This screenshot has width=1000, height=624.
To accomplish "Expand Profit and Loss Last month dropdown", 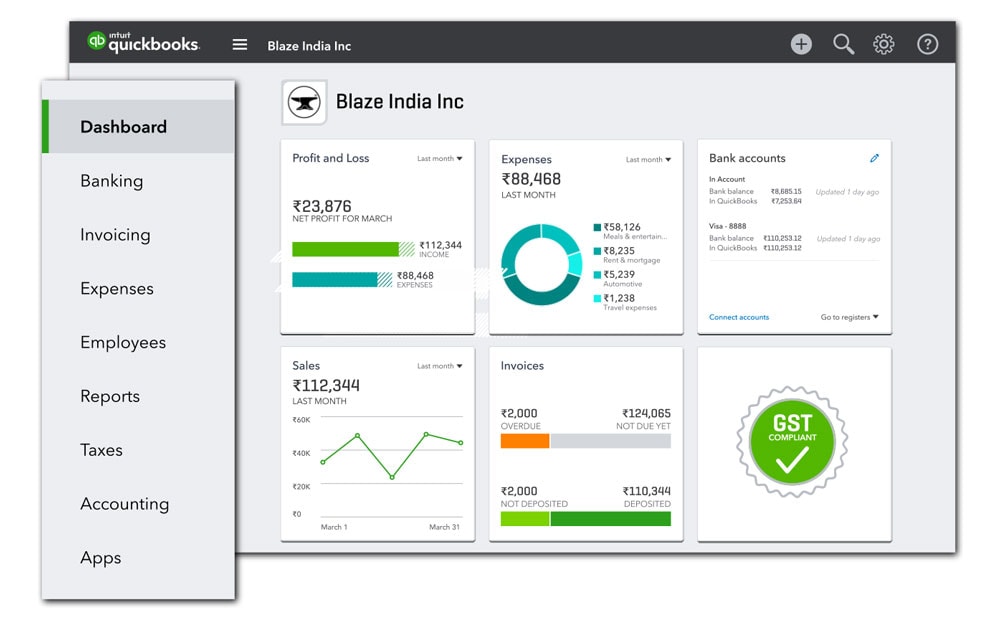I will [x=439, y=158].
